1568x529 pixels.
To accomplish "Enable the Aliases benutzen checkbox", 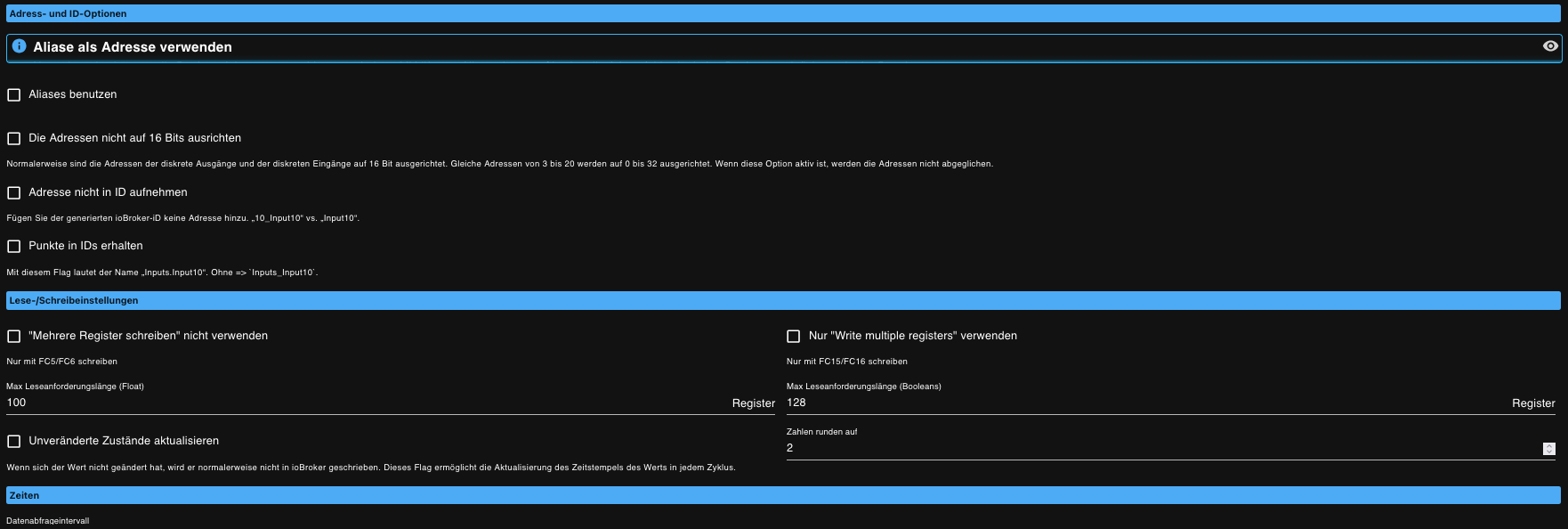I will click(x=14, y=95).
